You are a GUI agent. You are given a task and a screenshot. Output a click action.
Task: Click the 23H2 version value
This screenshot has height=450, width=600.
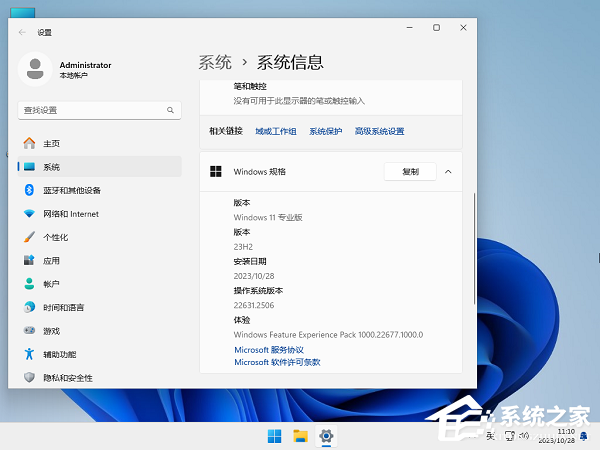pos(243,247)
